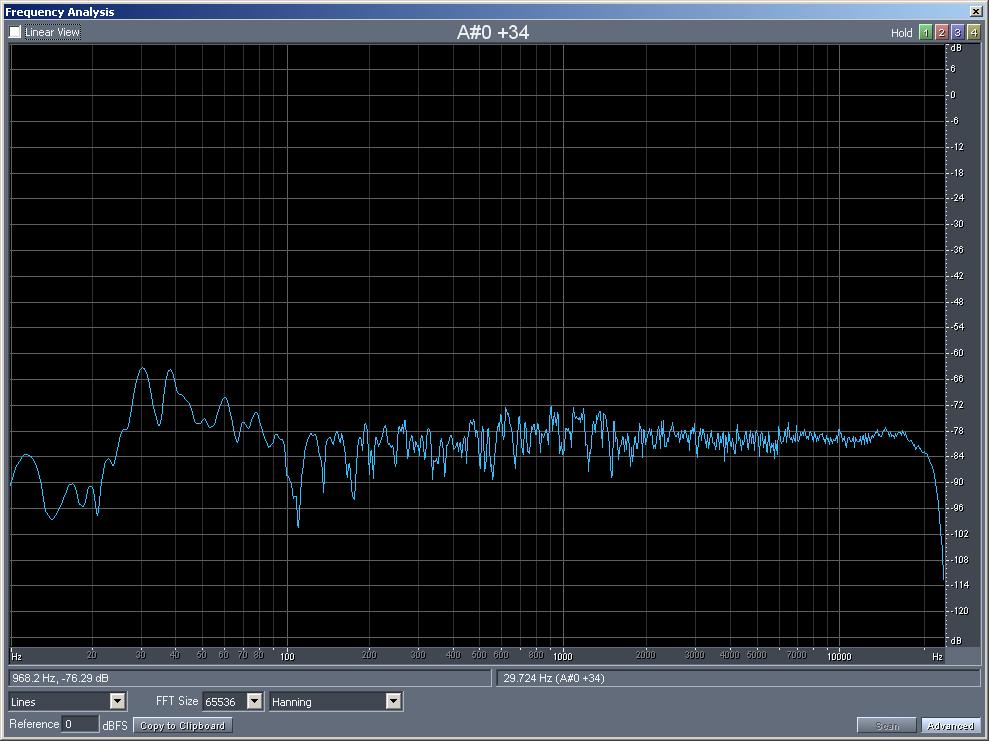Click the Copy to Clipboard button
The height and width of the screenshot is (741, 989).
(x=182, y=725)
